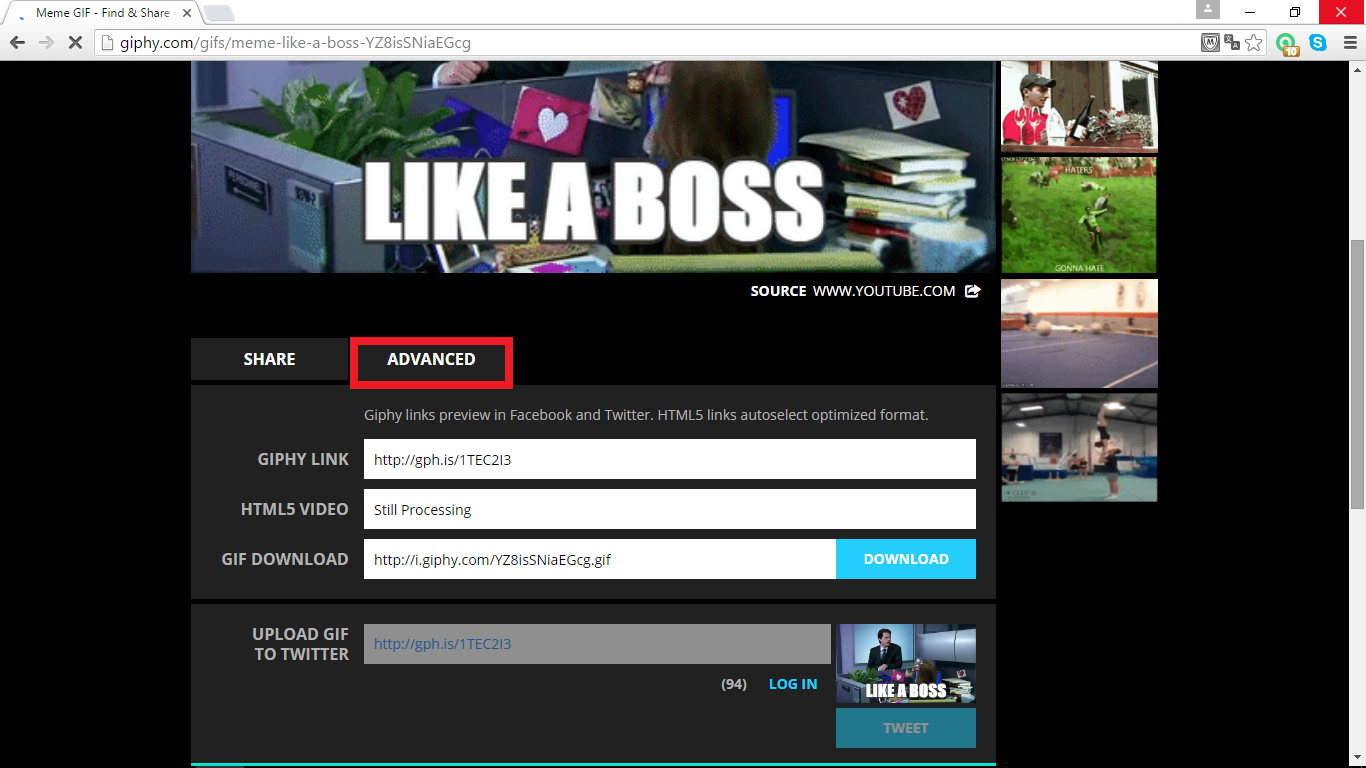This screenshot has width=1366, height=768.
Task: Open the gym balls related GIF thumbnail
Action: point(1079,333)
